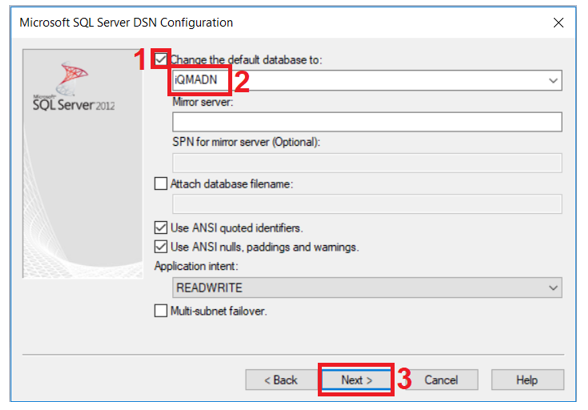Click the Attach database filename text field
This screenshot has height=410, width=588.
367,204
